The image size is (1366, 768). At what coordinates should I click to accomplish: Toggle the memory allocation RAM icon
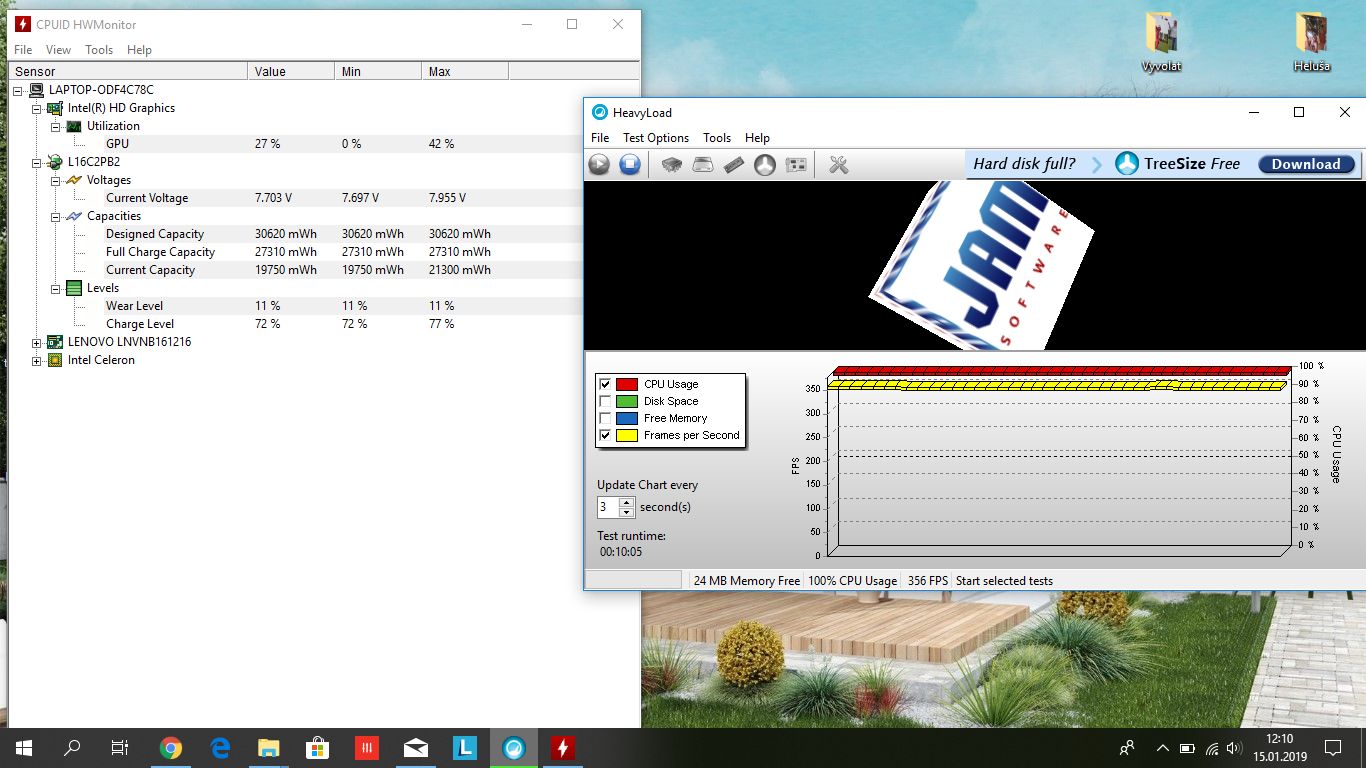coord(734,165)
